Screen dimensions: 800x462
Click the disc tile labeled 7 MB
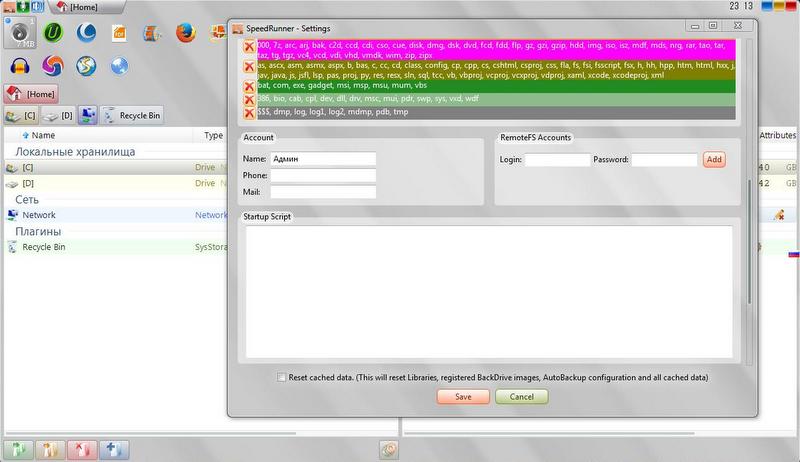(20, 33)
